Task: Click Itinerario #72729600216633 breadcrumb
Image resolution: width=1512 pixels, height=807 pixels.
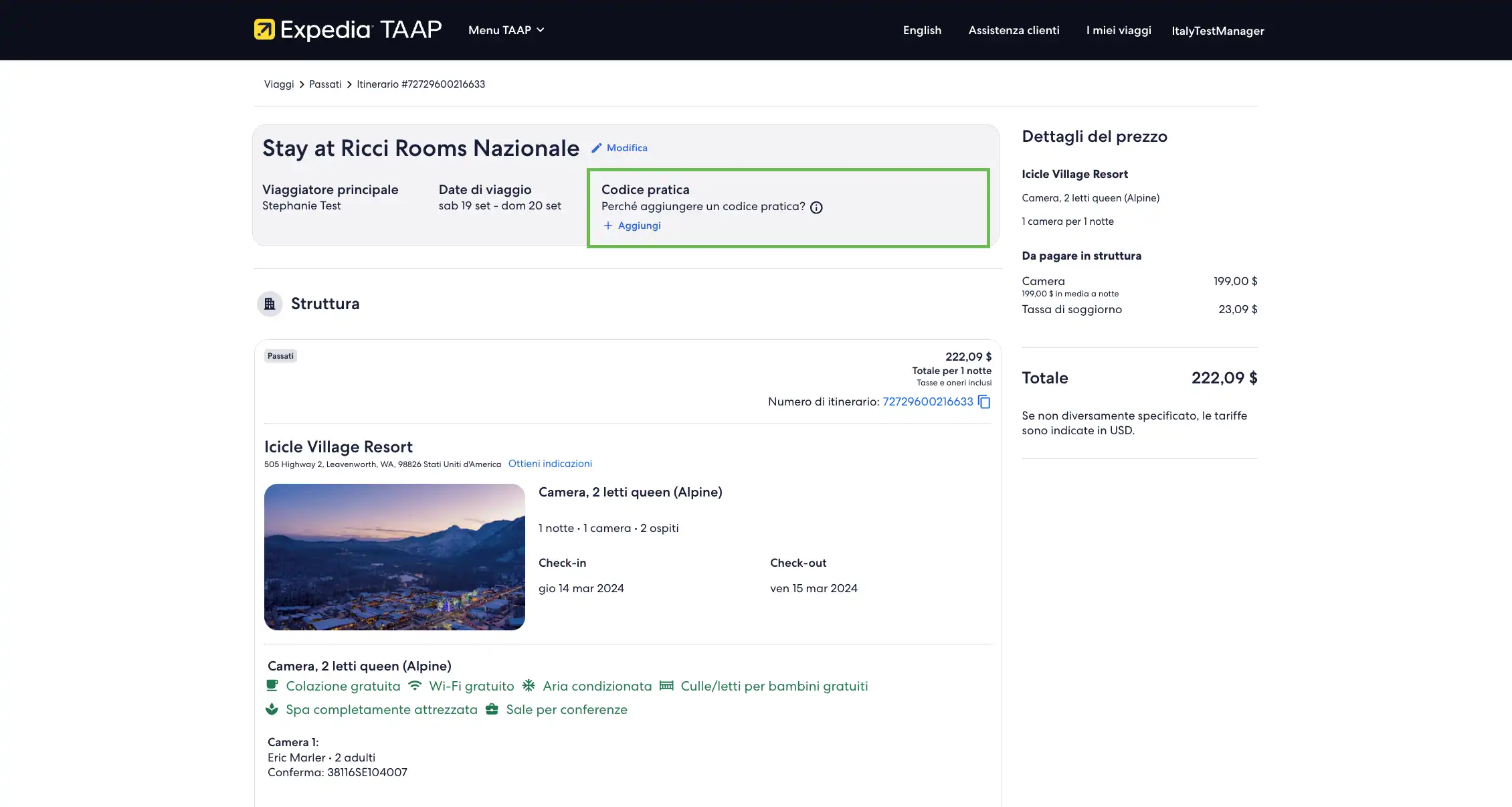Action: [x=421, y=84]
